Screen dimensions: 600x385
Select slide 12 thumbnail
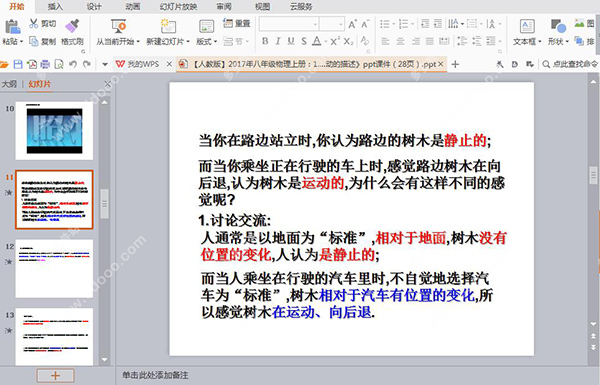[x=54, y=268]
